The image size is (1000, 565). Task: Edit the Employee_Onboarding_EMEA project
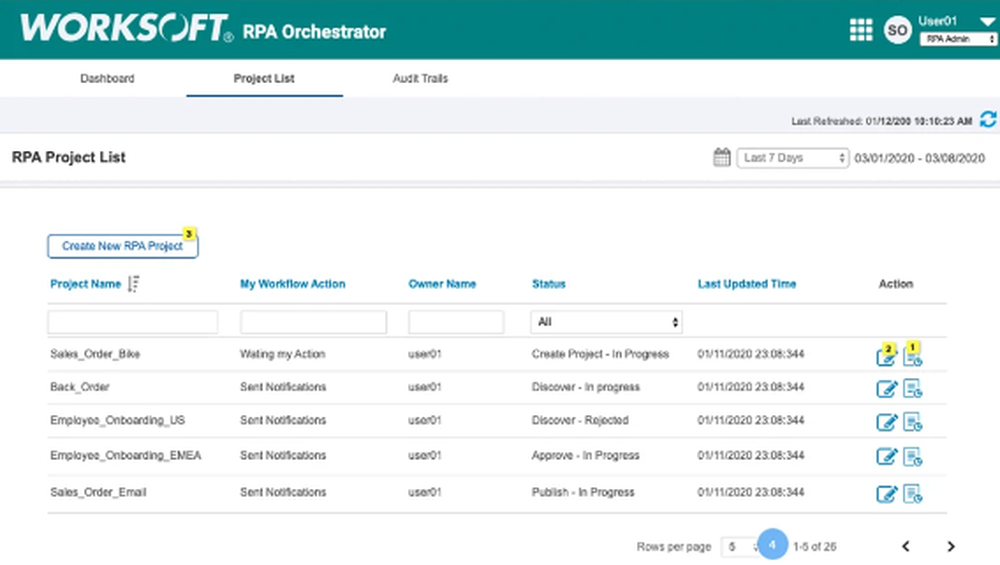point(886,457)
